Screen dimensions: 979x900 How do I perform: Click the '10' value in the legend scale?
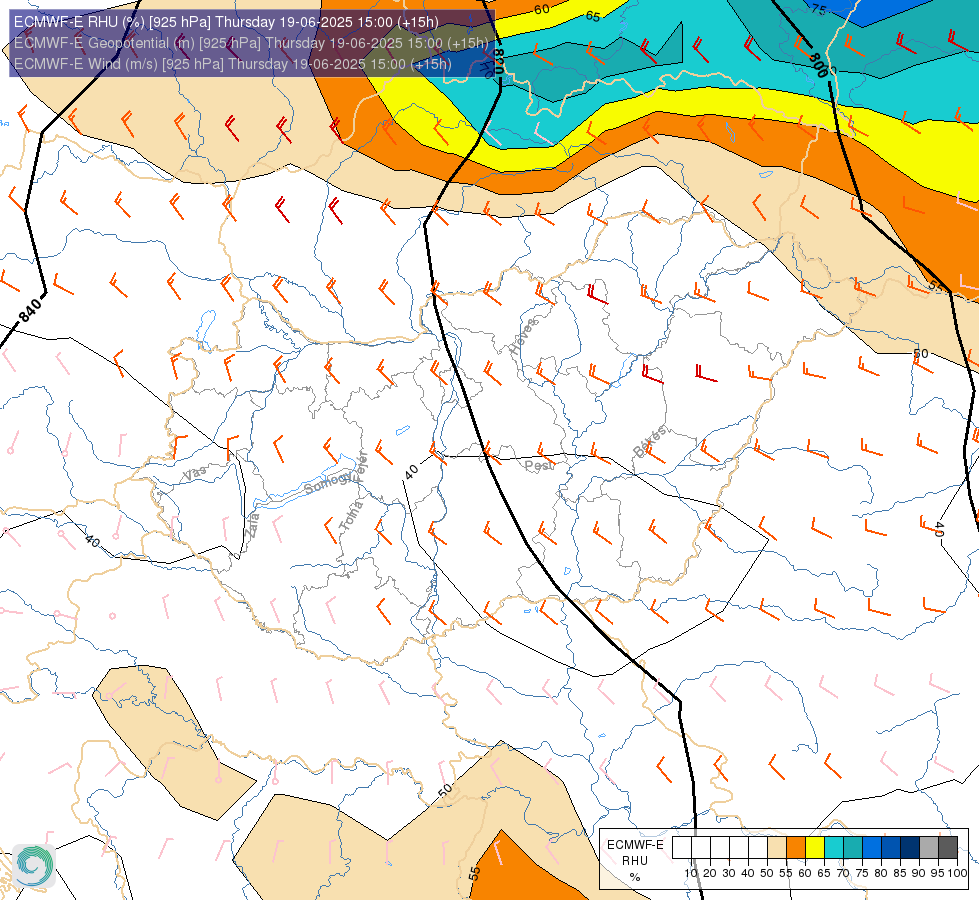tap(691, 873)
